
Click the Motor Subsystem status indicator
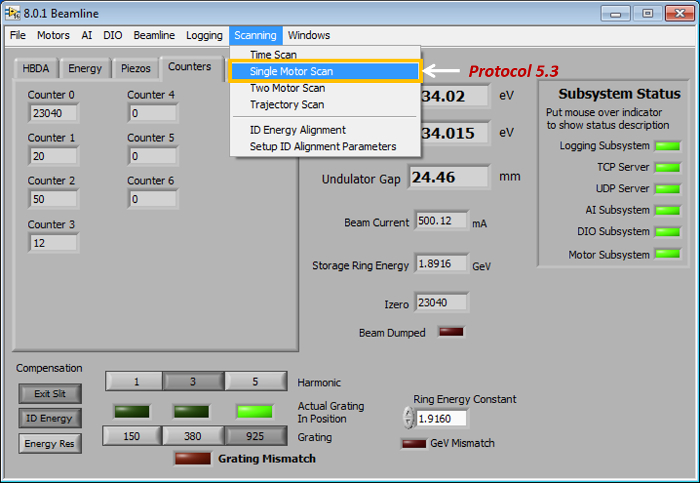pyautogui.click(x=666, y=255)
